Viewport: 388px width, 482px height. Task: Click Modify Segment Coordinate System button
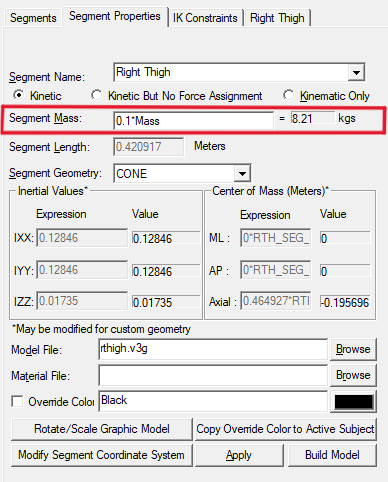coord(102,455)
